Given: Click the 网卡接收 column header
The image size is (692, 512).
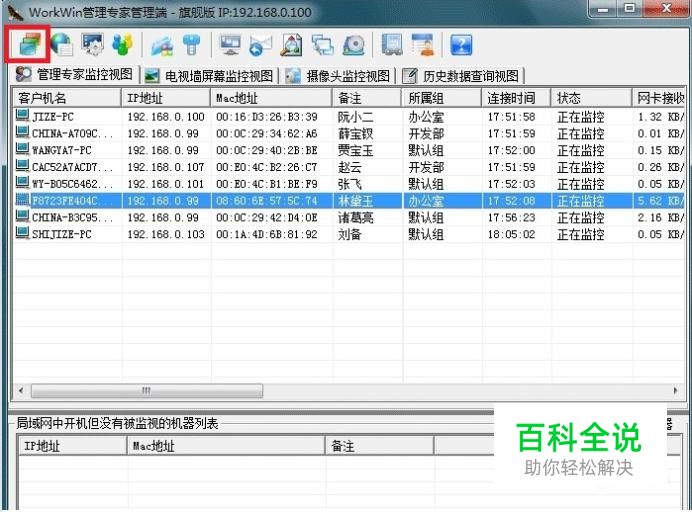Looking at the screenshot, I should [658, 98].
